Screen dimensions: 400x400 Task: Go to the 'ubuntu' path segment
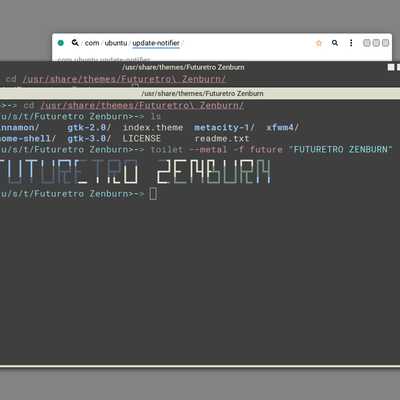coord(116,43)
